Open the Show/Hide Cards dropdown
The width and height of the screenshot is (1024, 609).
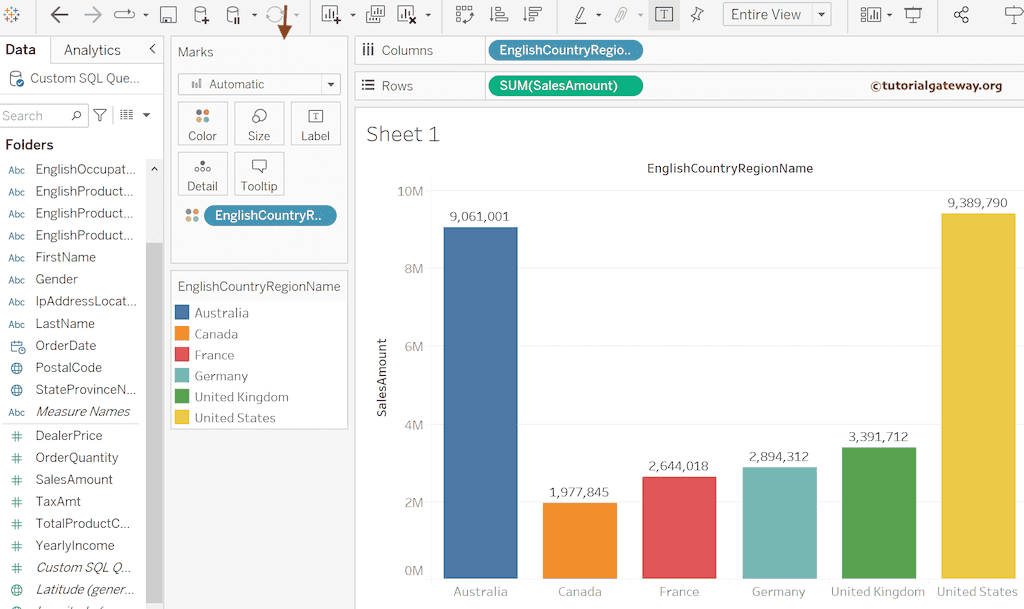pos(871,15)
